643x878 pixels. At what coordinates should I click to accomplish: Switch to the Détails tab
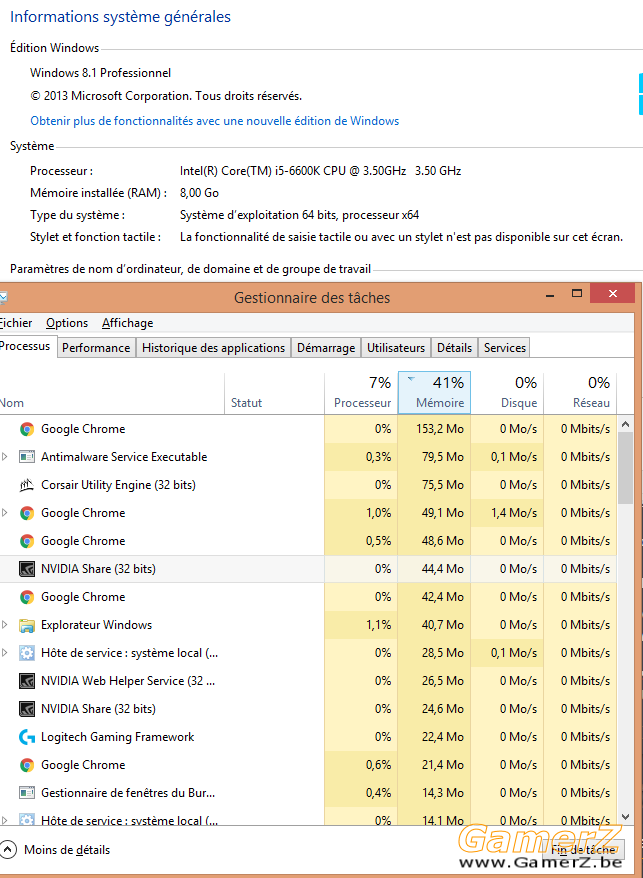454,348
